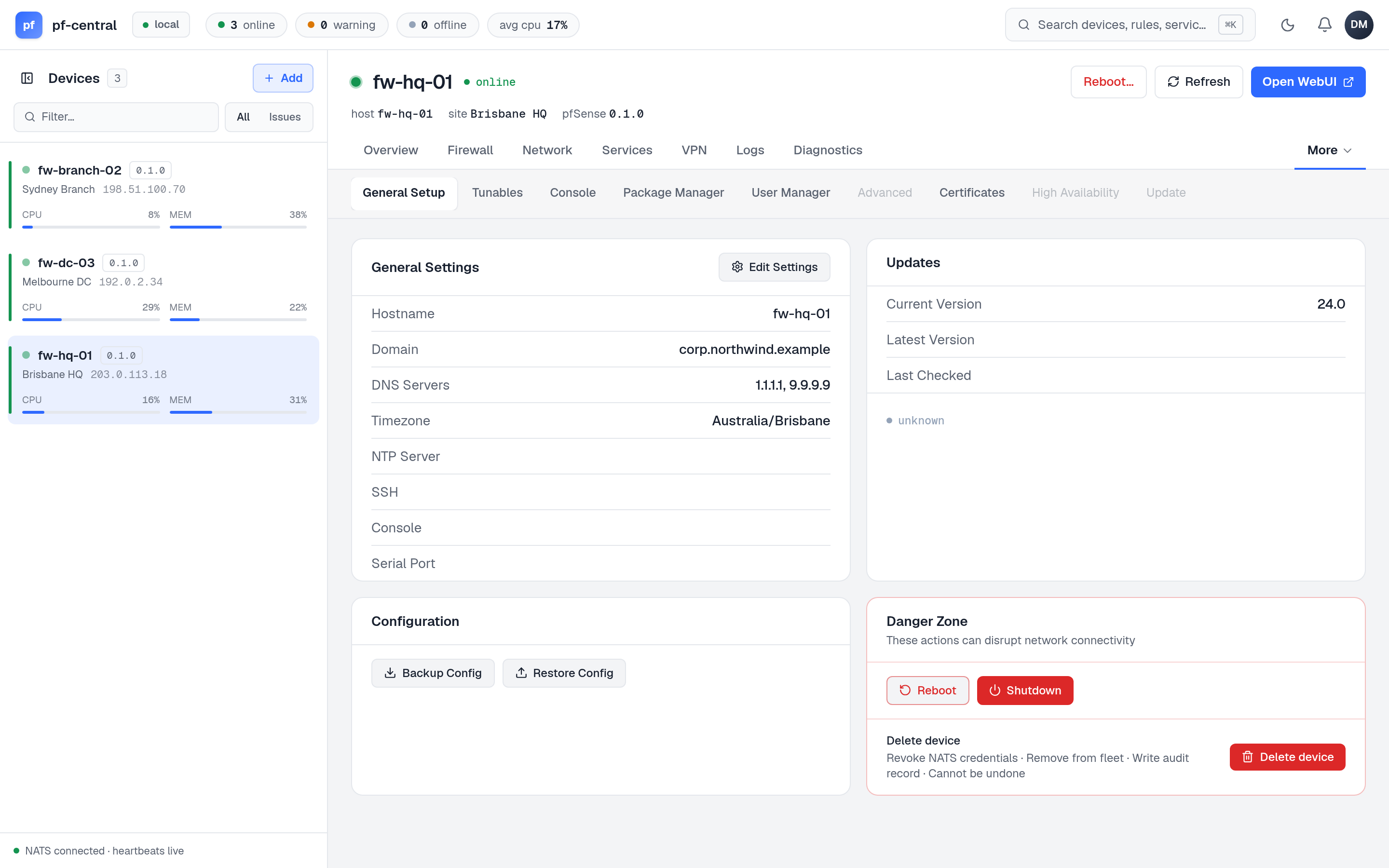The width and height of the screenshot is (1389, 868).
Task: Open the Firewall tab
Action: tap(469, 150)
